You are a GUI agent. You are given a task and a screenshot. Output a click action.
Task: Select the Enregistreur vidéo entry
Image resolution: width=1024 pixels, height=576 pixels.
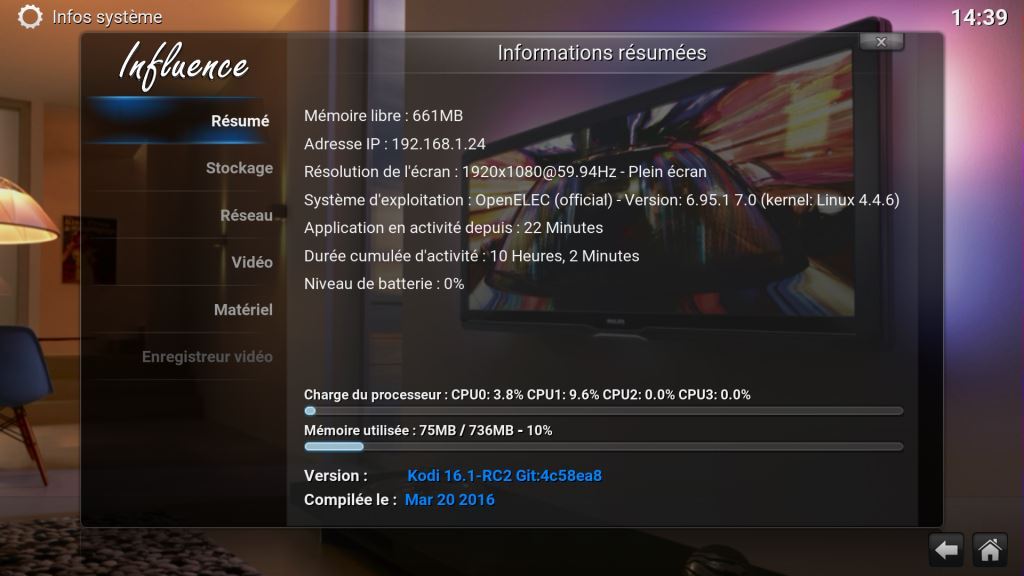click(207, 357)
